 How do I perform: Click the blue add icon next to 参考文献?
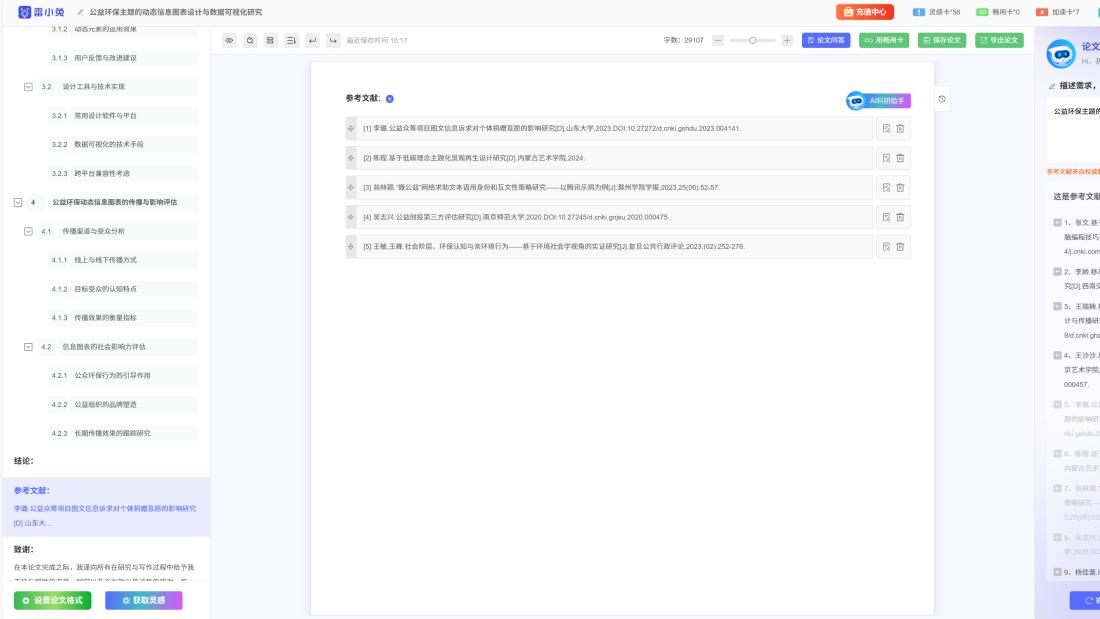pos(389,99)
